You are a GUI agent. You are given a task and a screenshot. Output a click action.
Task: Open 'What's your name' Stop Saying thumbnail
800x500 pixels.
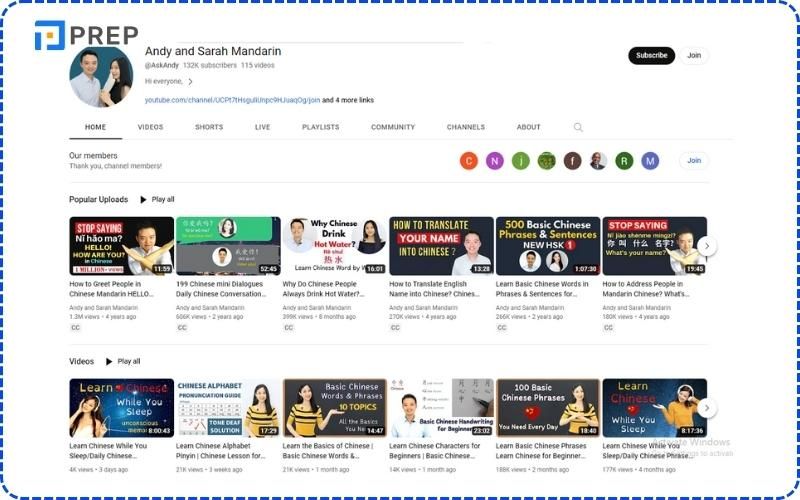click(655, 246)
